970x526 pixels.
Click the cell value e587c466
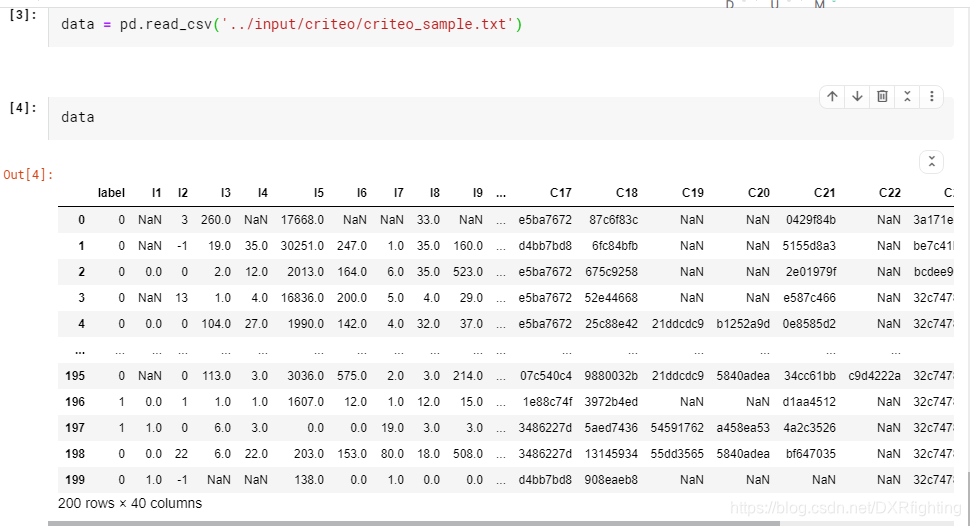809,298
